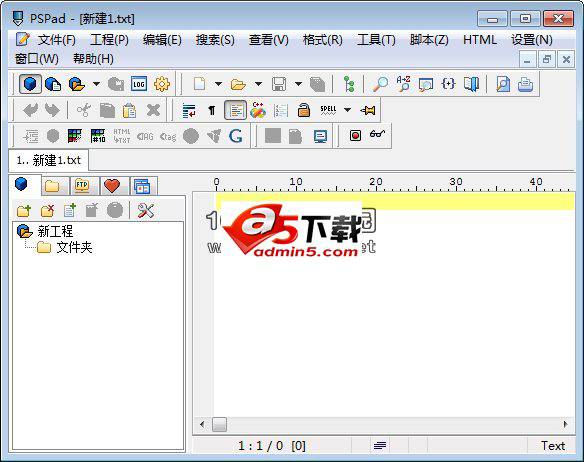Click the glasses view icon
The height and width of the screenshot is (462, 584).
(377, 133)
